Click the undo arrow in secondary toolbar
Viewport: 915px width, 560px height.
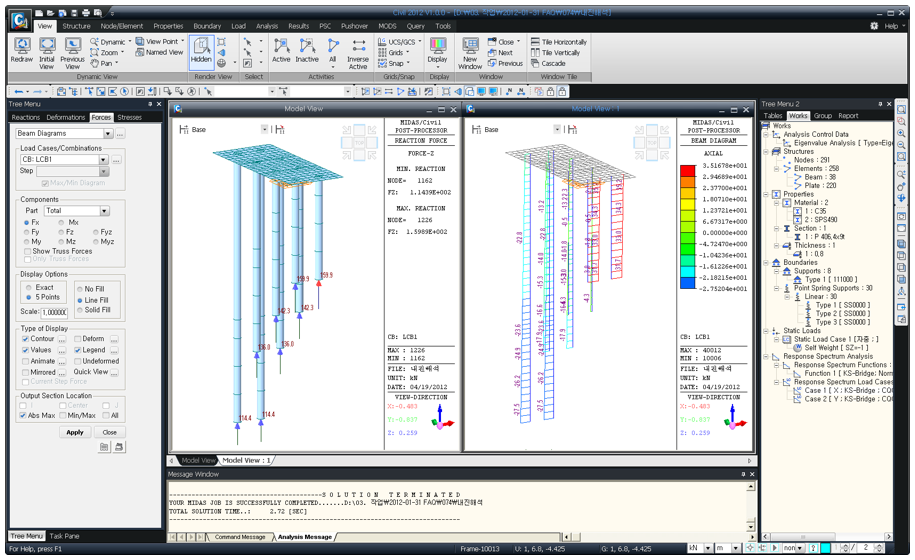[x=19, y=92]
